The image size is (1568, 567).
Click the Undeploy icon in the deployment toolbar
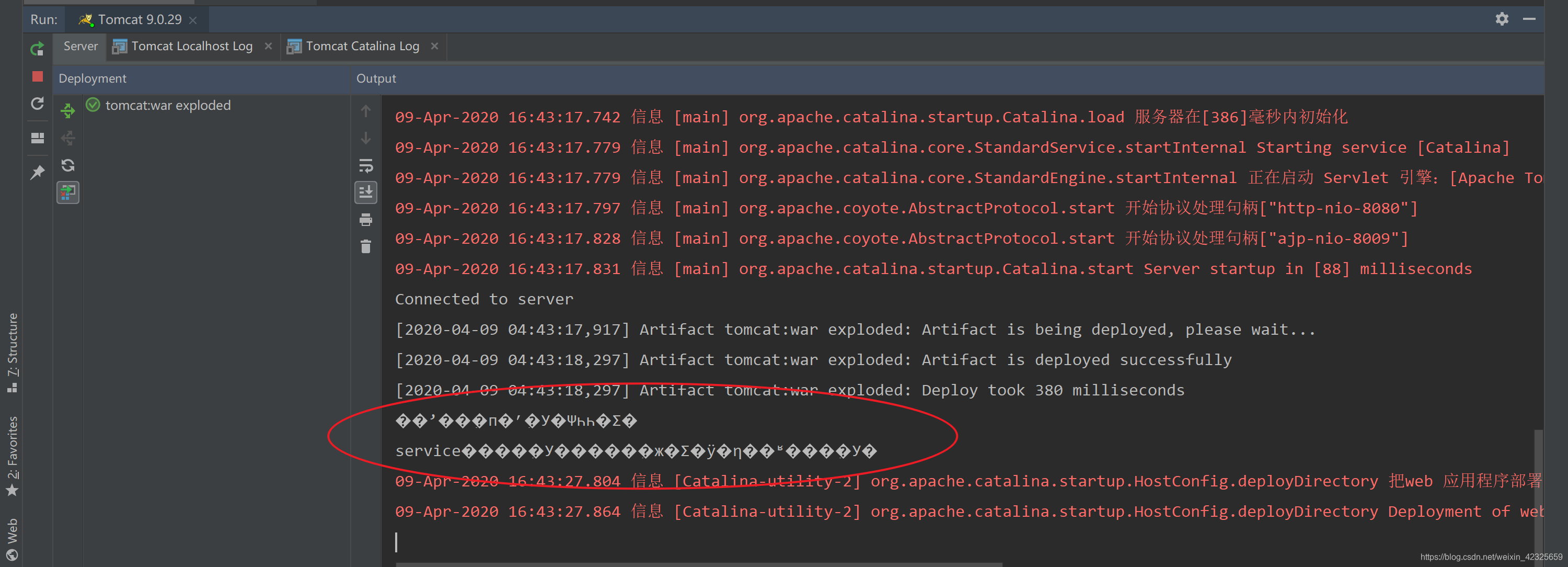(x=67, y=138)
